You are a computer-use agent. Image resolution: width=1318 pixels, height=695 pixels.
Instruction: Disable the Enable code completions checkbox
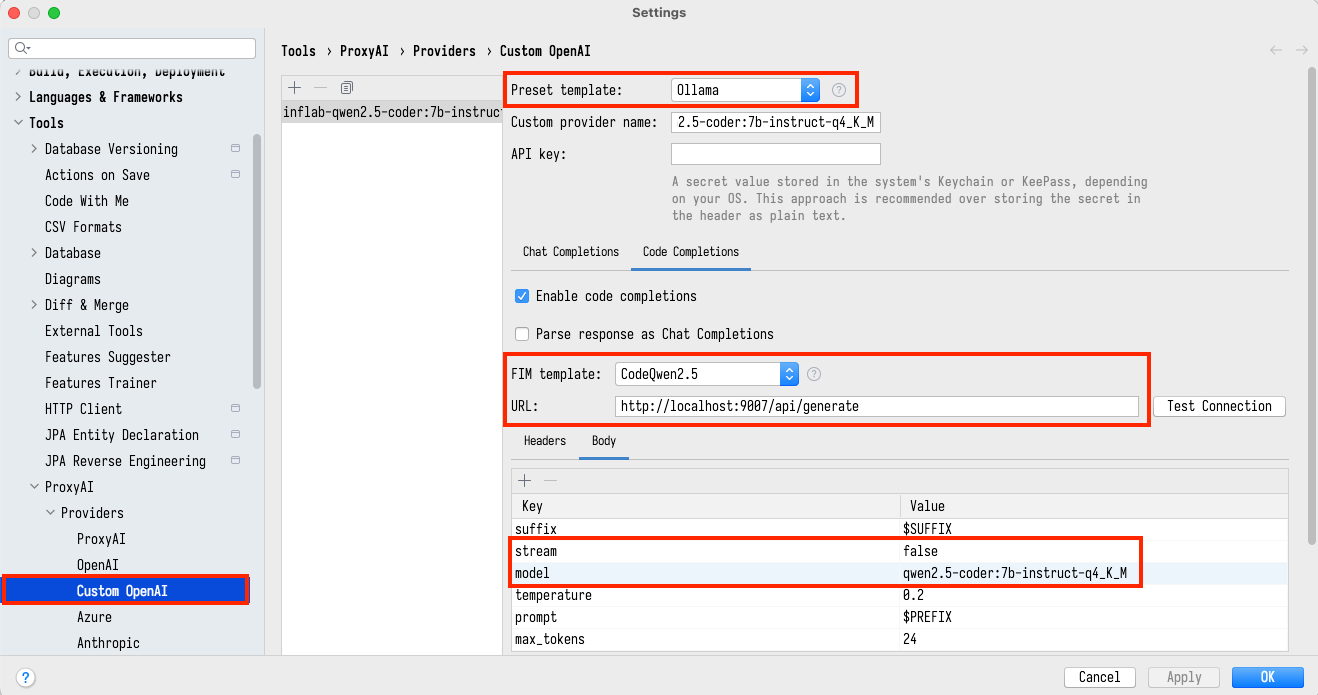[521, 296]
